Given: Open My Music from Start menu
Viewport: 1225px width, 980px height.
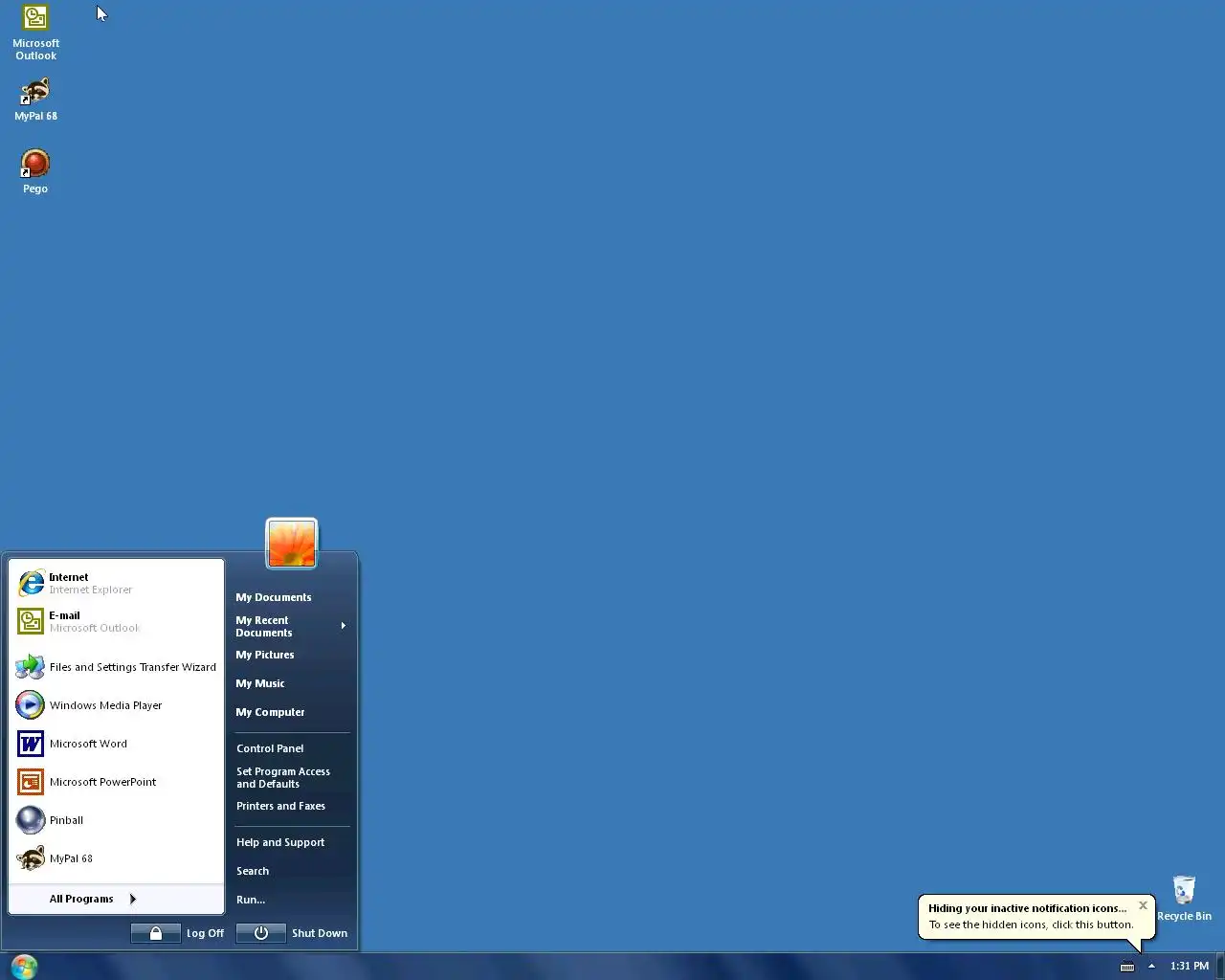Looking at the screenshot, I should 260,683.
